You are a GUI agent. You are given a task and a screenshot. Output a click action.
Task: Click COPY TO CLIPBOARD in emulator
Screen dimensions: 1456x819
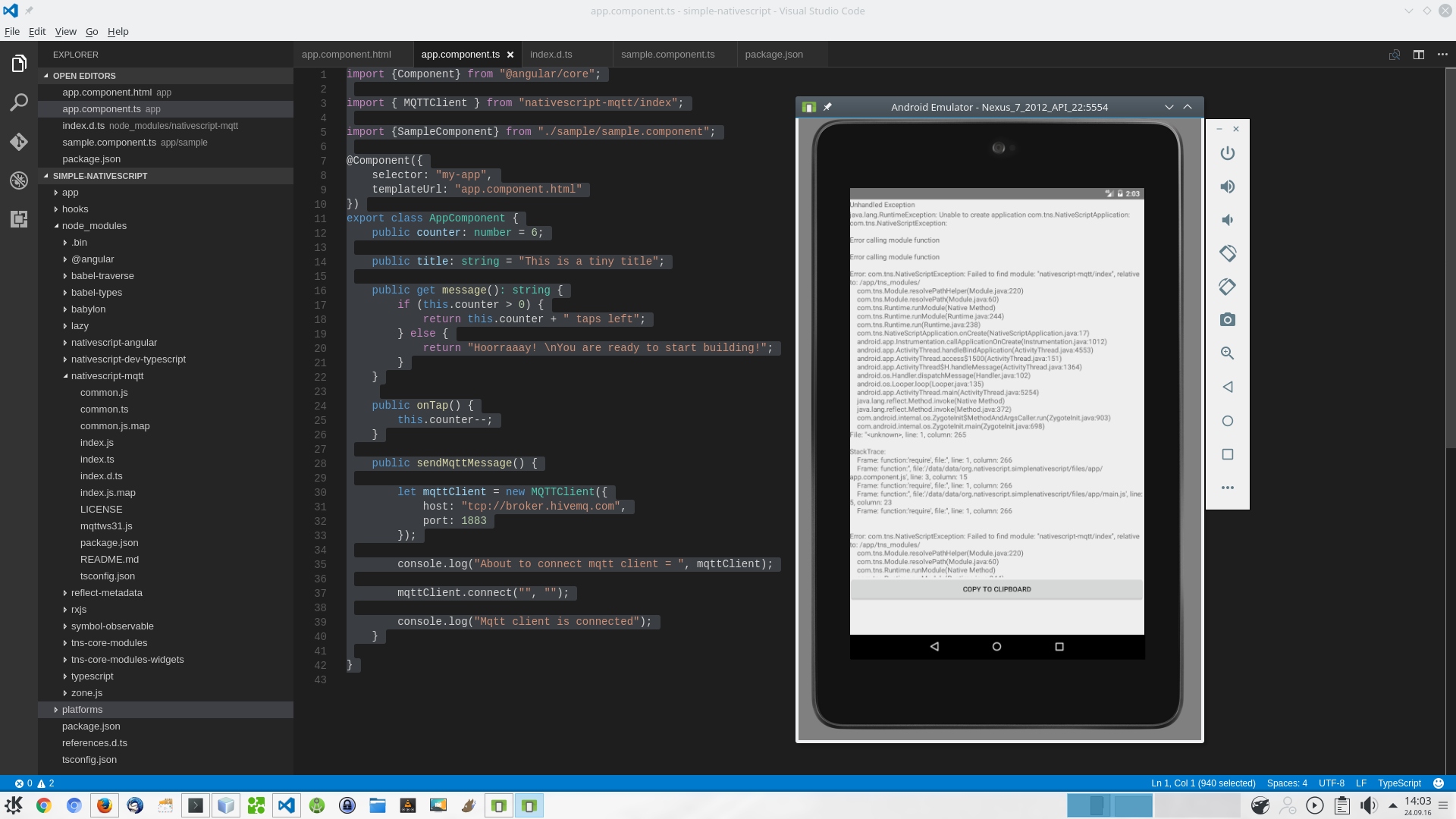[996, 589]
